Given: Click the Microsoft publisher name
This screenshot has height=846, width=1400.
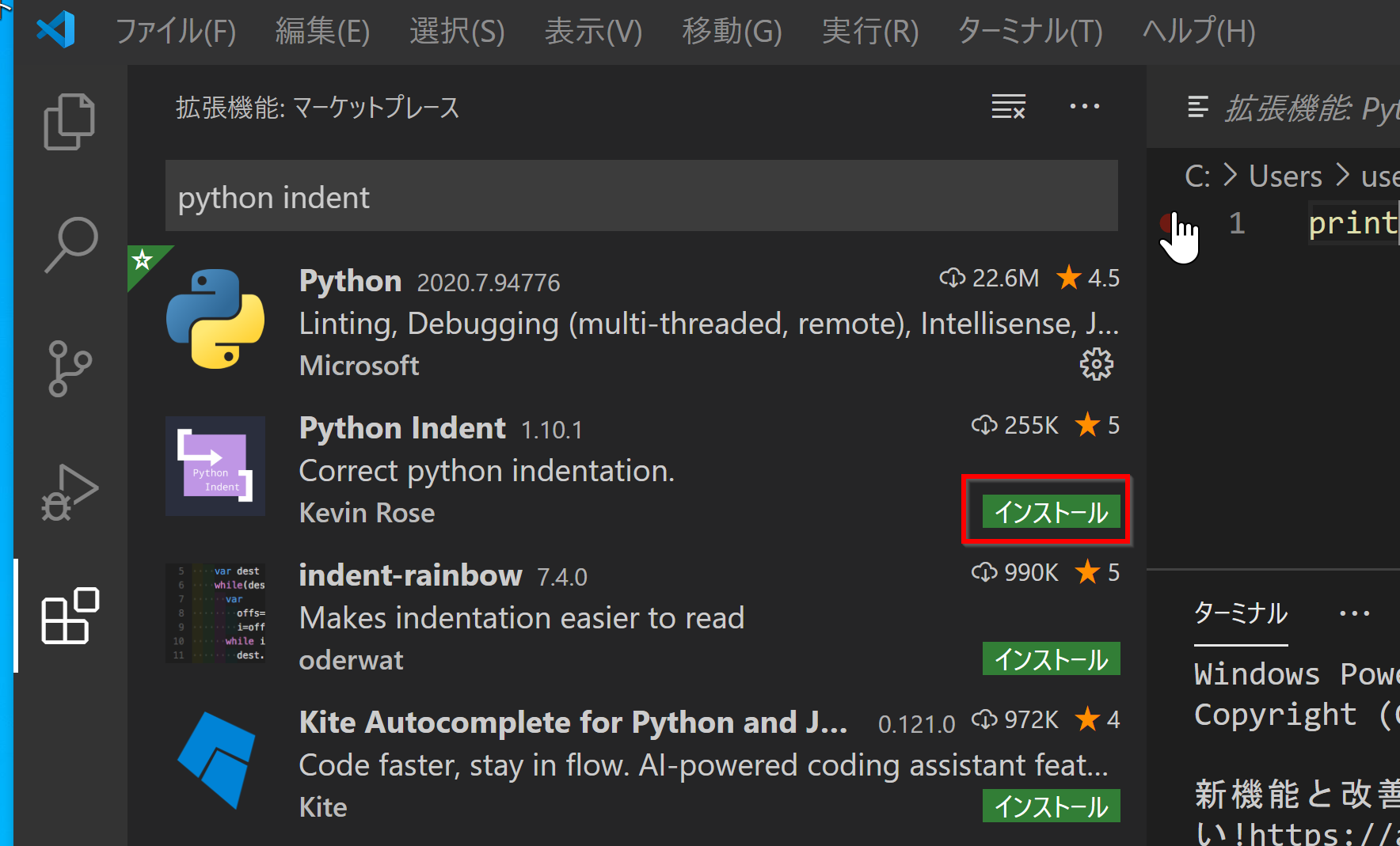Looking at the screenshot, I should (359, 366).
